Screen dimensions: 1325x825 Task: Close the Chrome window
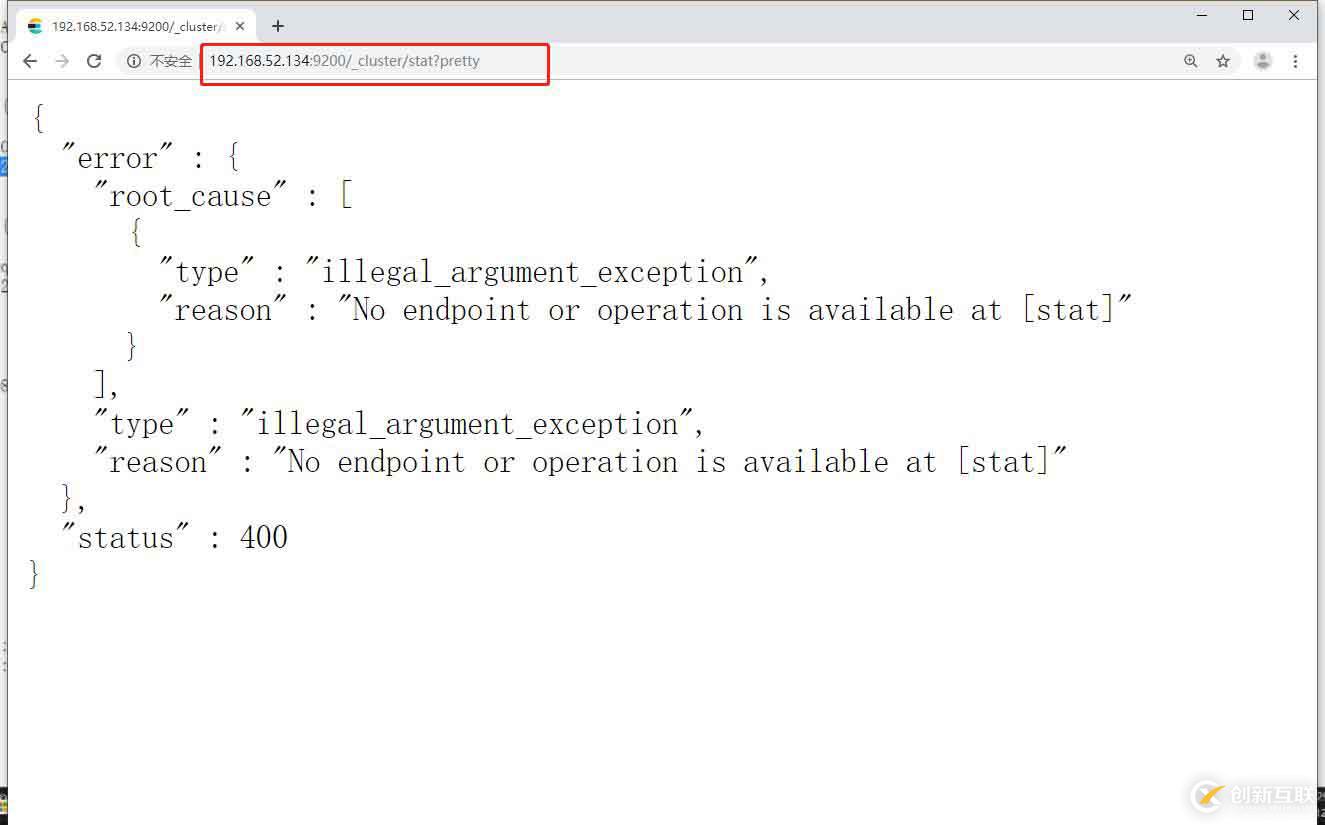(1294, 15)
